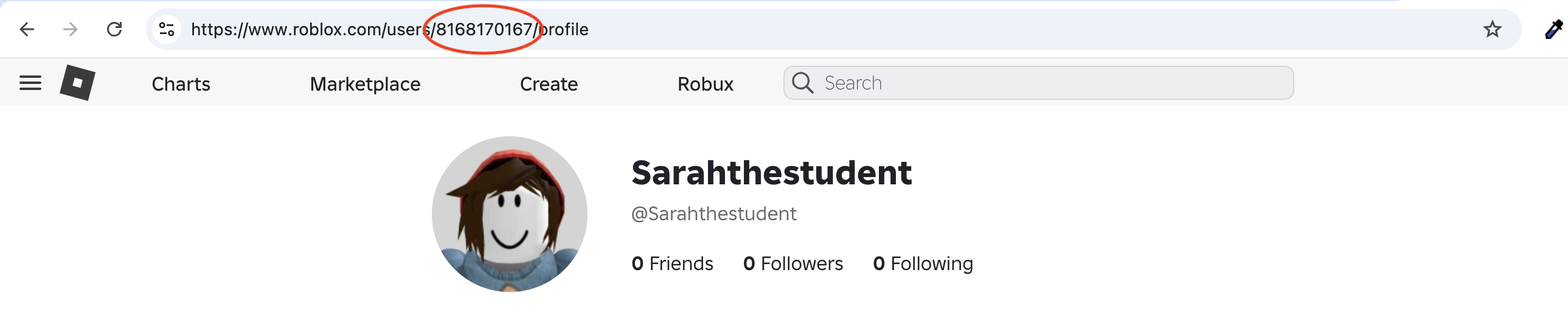Click the Sarahthestudent avatar thumbnail
This screenshot has height=320, width=1568.
coord(510,214)
